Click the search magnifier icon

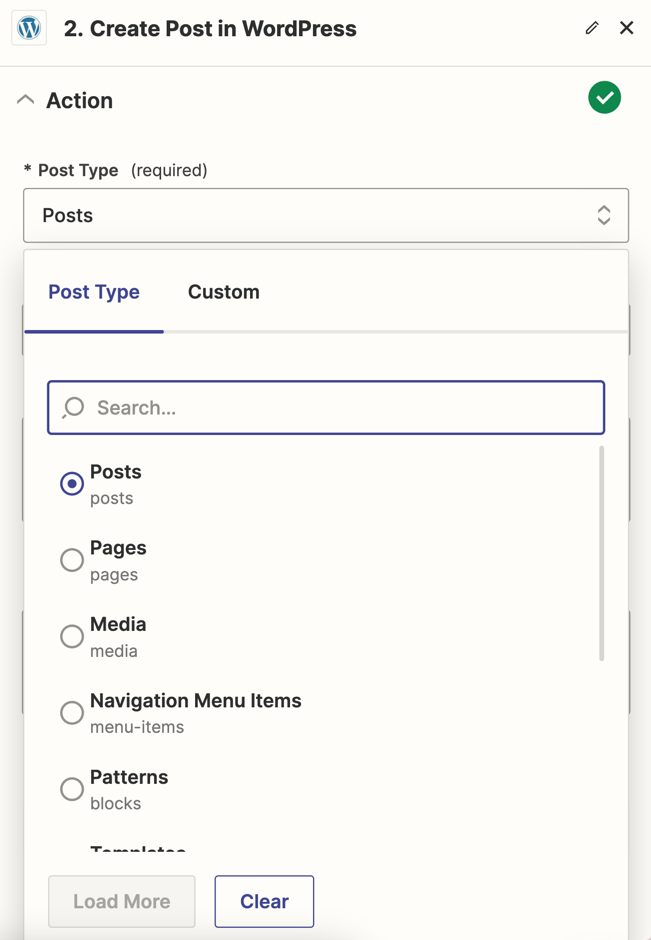tap(73, 408)
